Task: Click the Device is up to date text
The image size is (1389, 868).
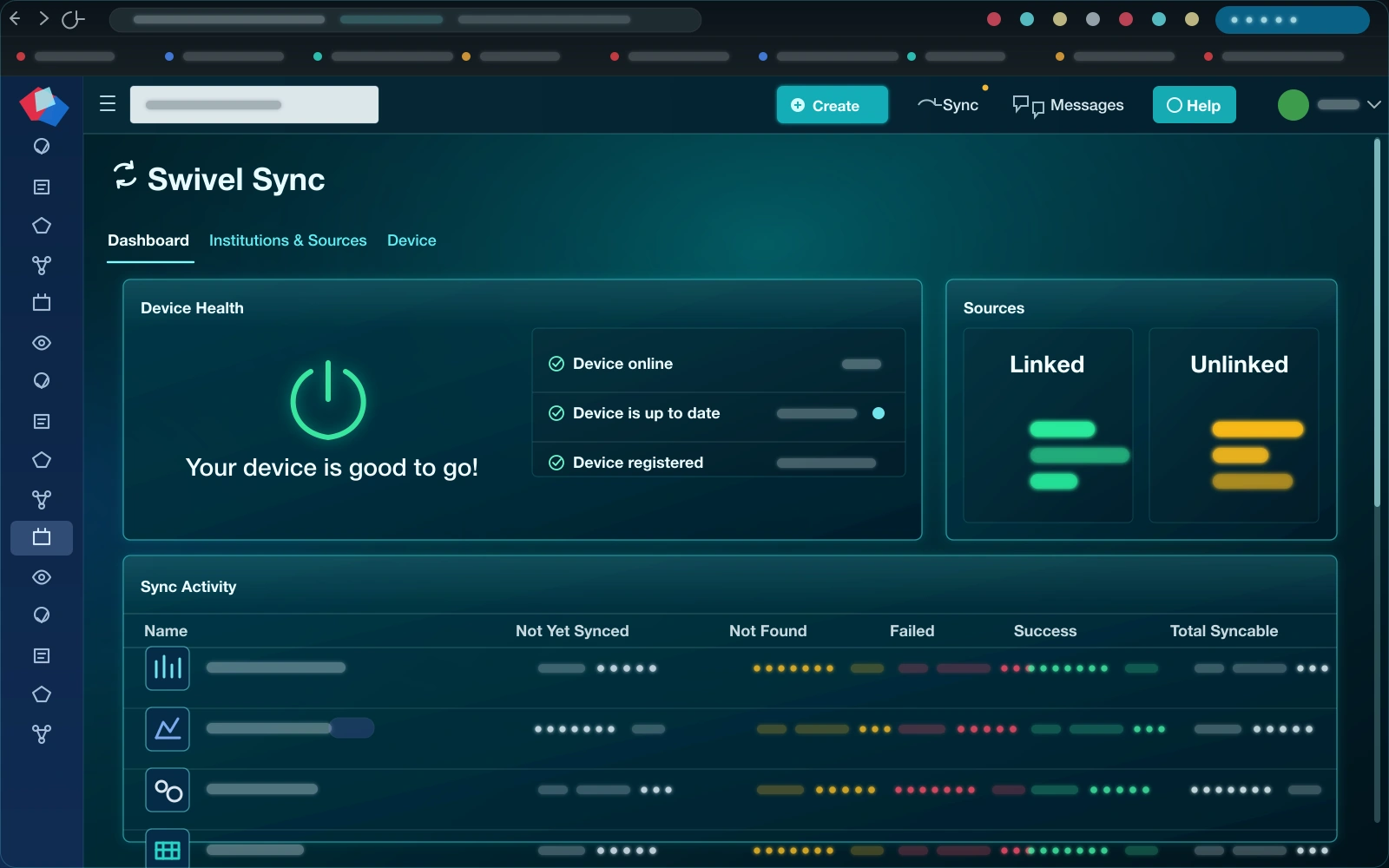Action: (647, 413)
